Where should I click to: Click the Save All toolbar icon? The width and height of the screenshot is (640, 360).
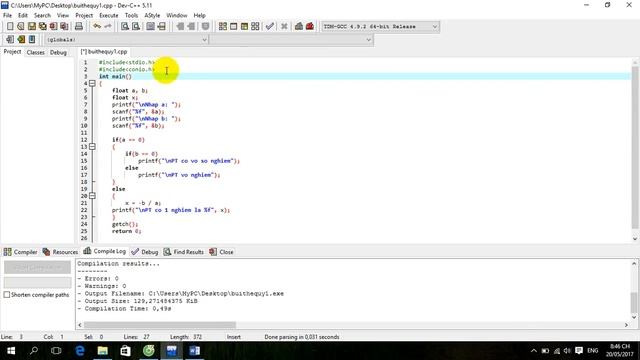pyautogui.click(x=42, y=27)
